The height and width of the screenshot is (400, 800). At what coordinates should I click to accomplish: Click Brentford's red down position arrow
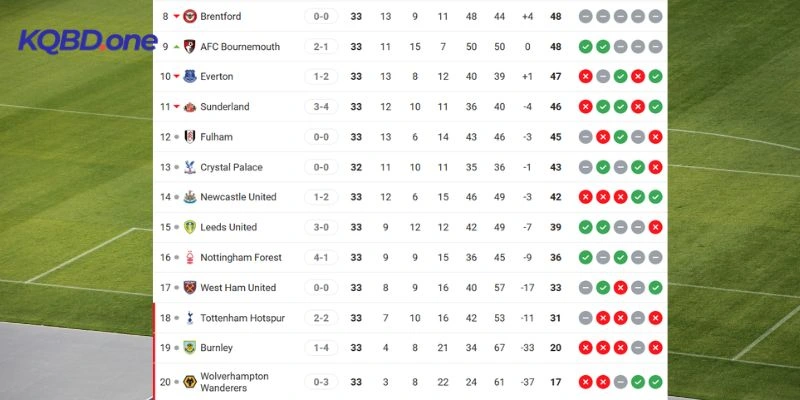(x=176, y=17)
